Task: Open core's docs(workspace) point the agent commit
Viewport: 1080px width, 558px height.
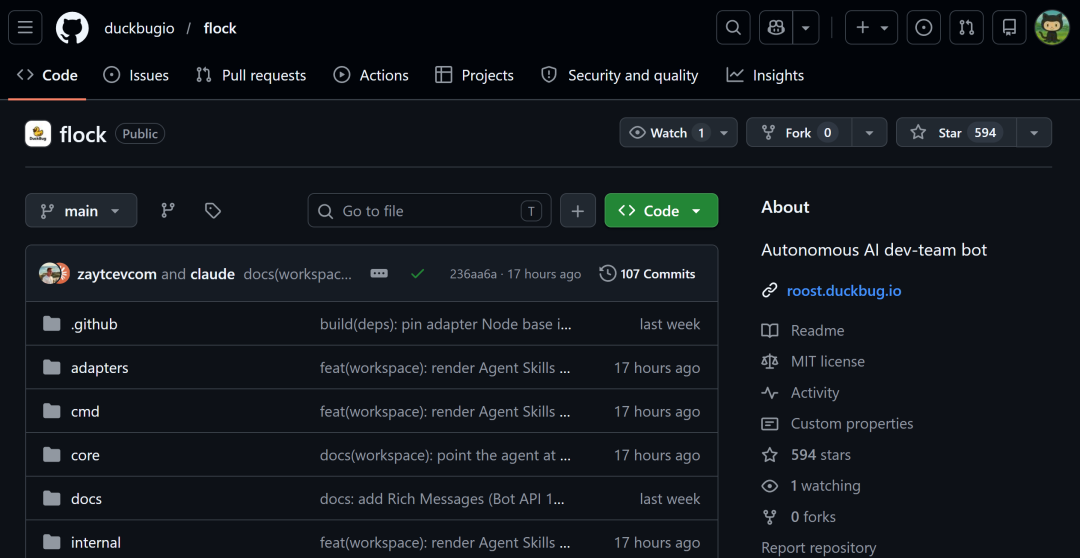Action: tap(446, 455)
